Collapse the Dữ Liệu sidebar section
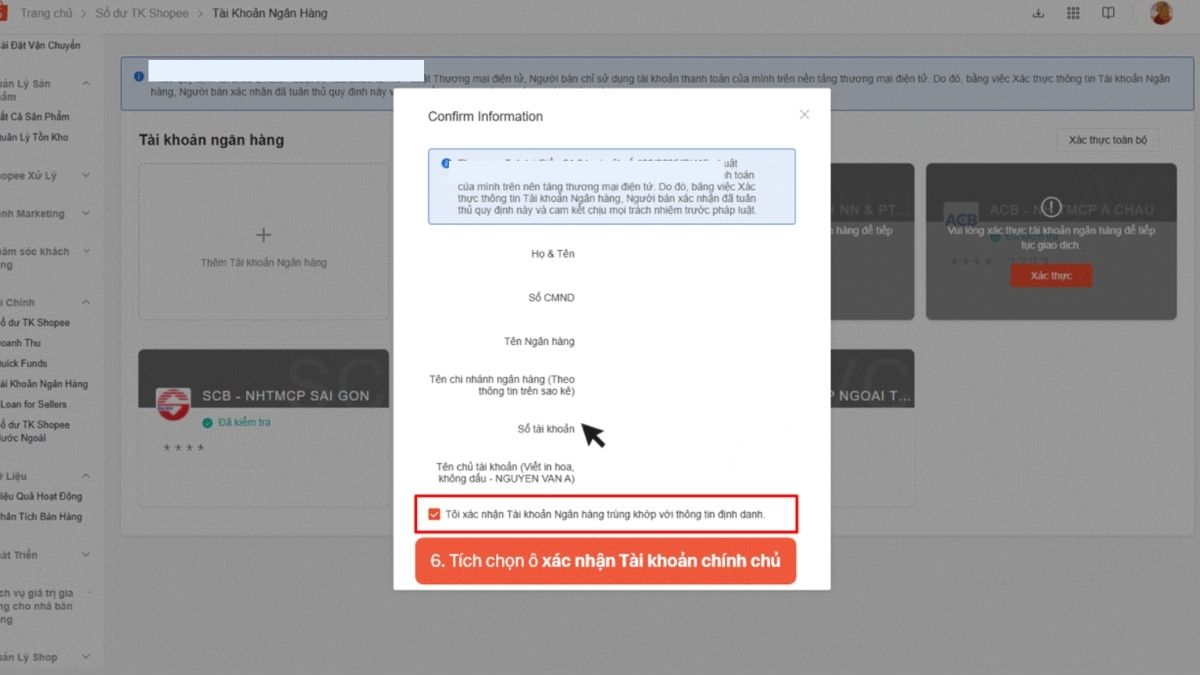The width and height of the screenshot is (1200, 675). point(86,476)
